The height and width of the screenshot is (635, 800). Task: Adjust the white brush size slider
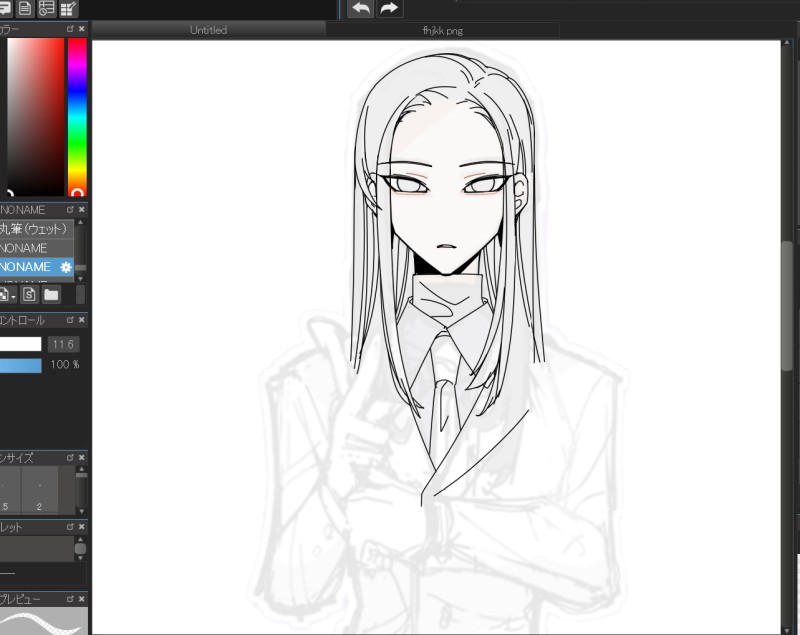point(20,344)
